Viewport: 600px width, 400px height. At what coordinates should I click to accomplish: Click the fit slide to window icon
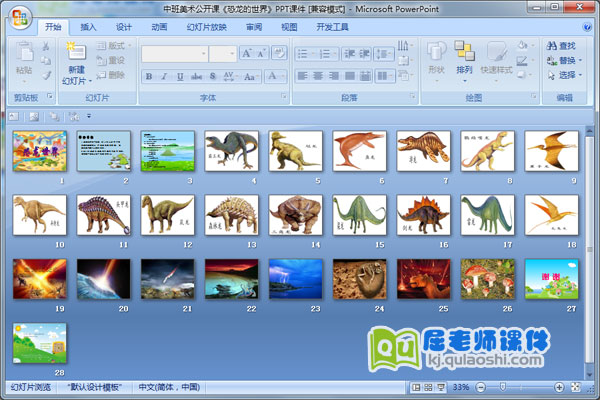[573, 386]
